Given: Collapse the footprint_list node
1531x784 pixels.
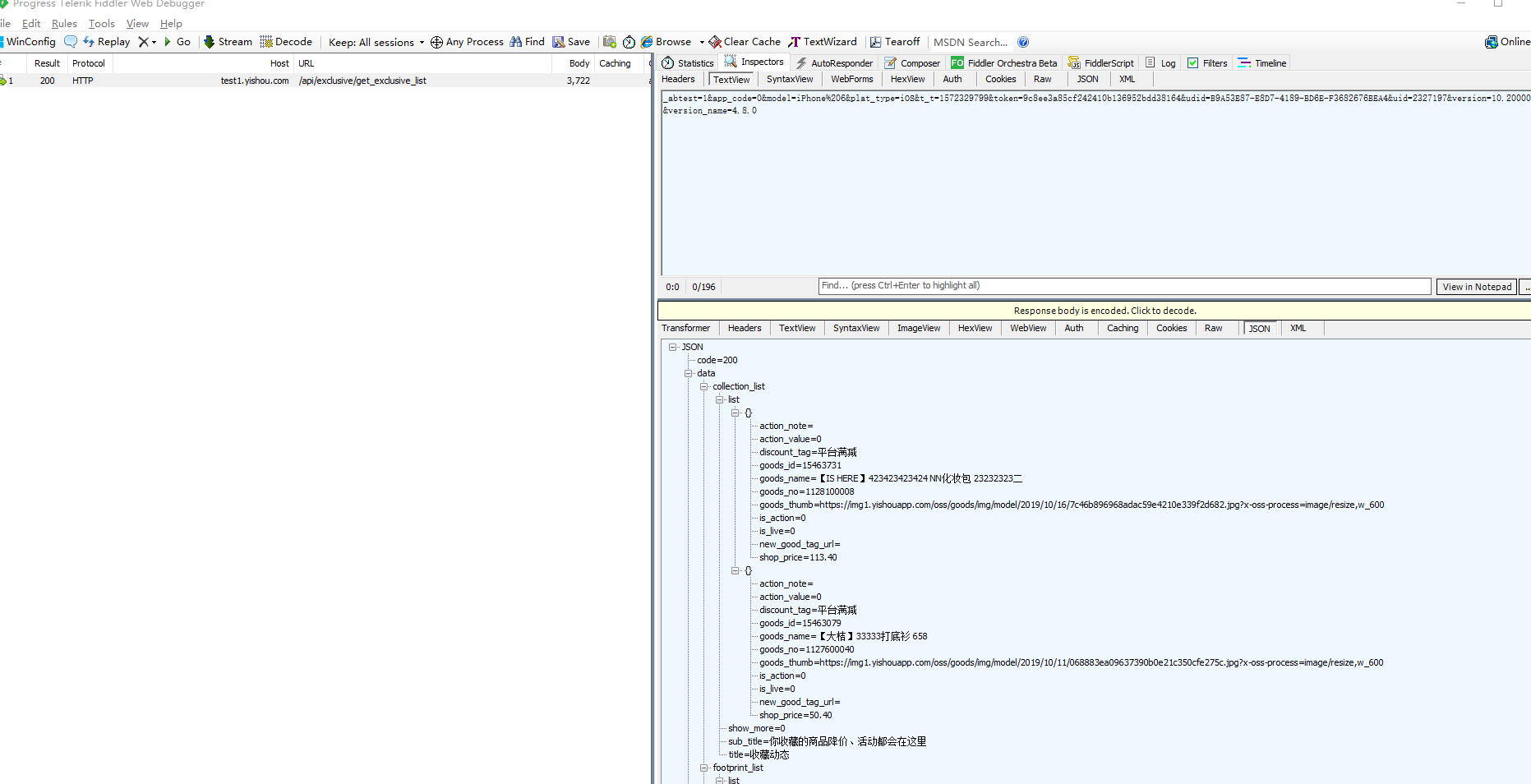Looking at the screenshot, I should tap(704, 768).
